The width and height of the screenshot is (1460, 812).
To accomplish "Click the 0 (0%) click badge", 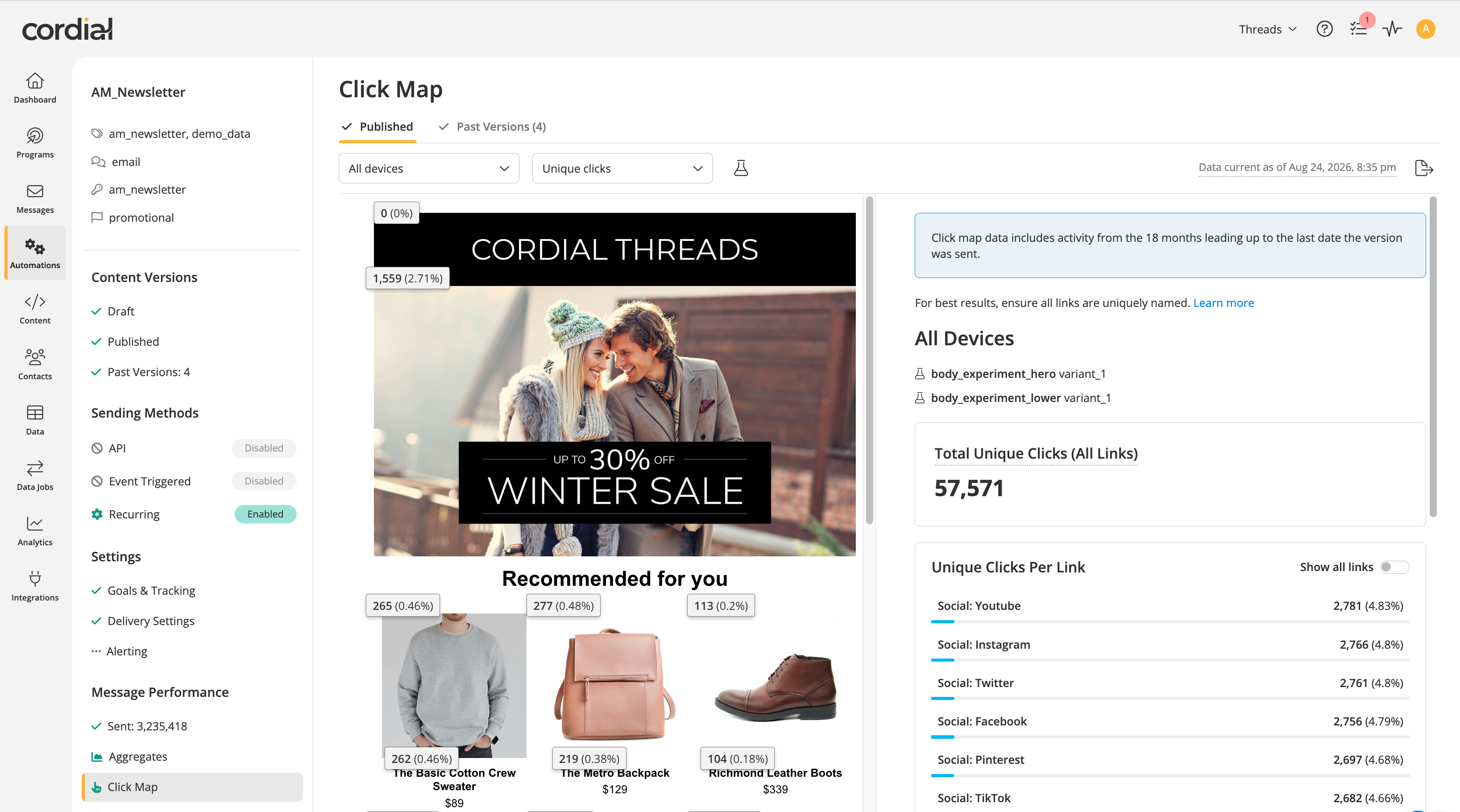I will (x=396, y=213).
